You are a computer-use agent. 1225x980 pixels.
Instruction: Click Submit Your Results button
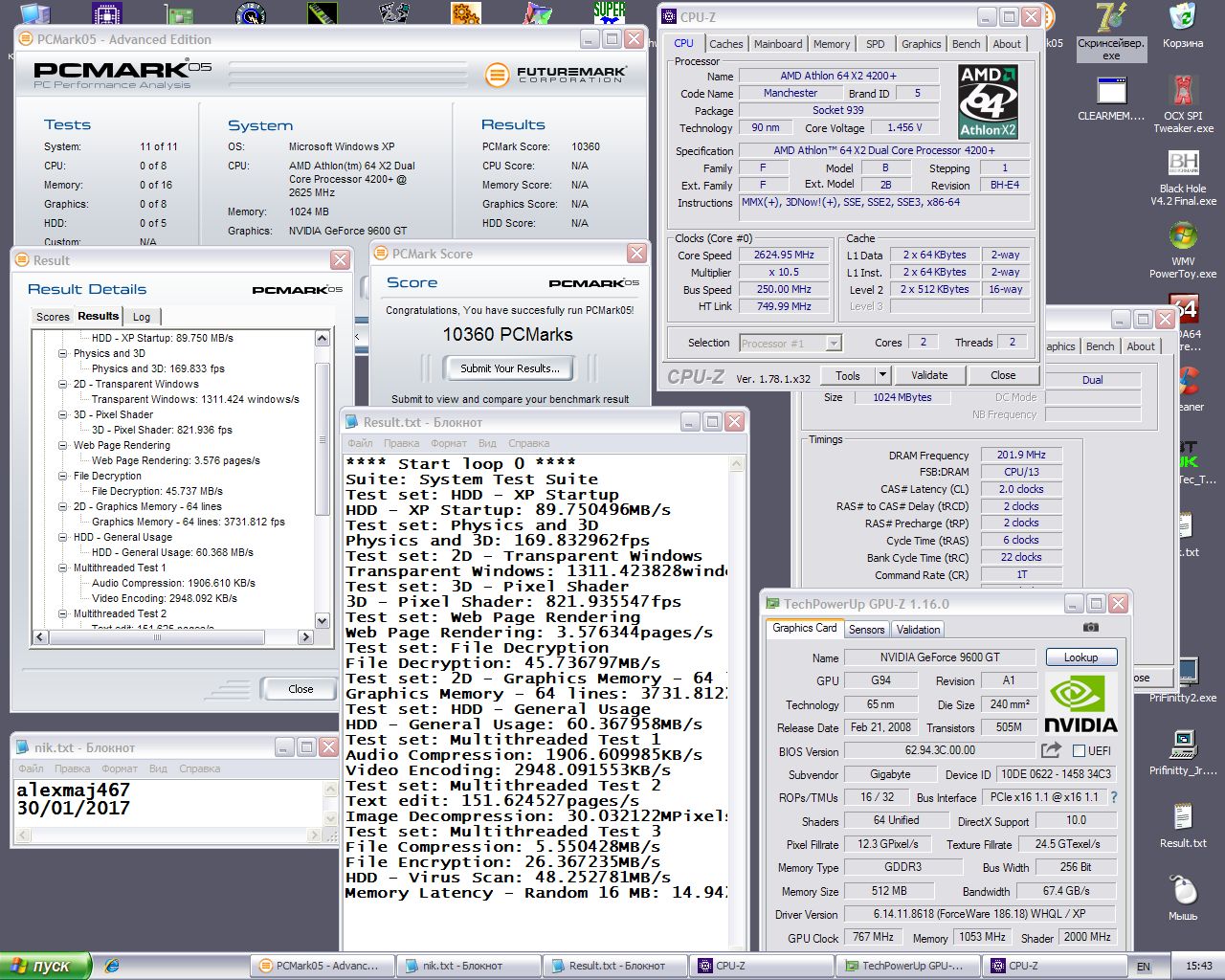[510, 368]
